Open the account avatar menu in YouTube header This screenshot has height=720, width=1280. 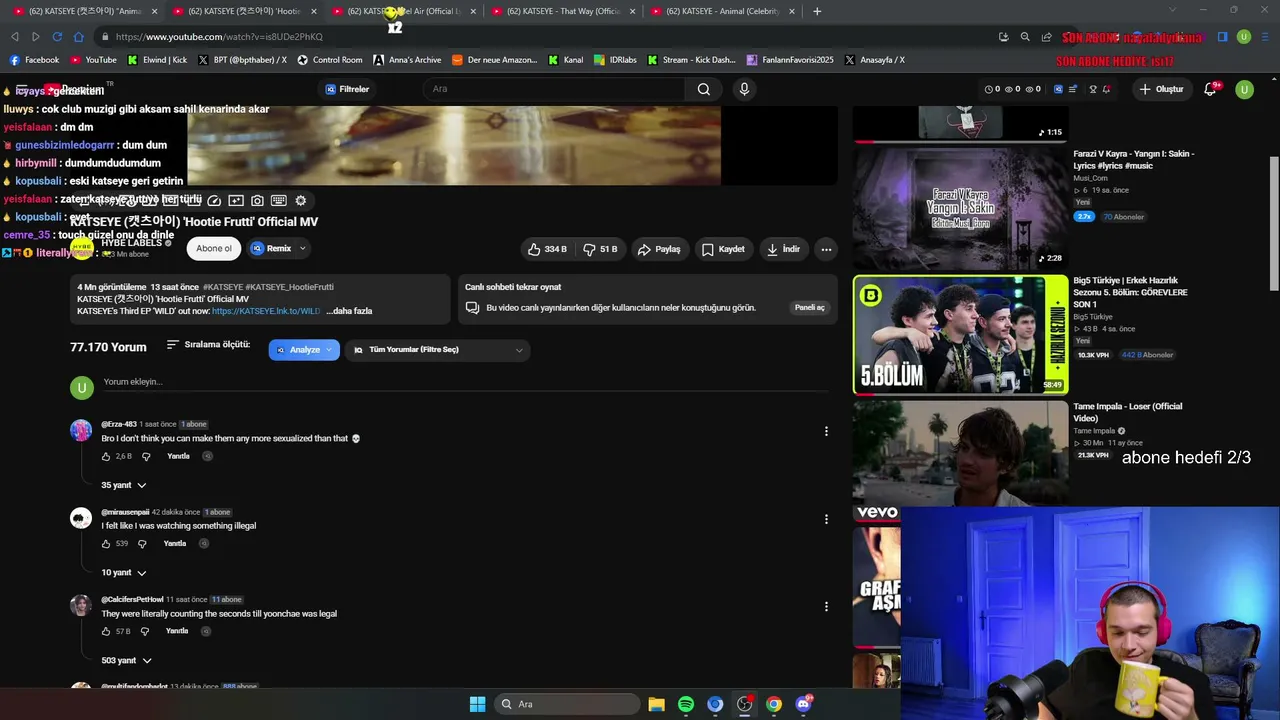(x=1244, y=89)
